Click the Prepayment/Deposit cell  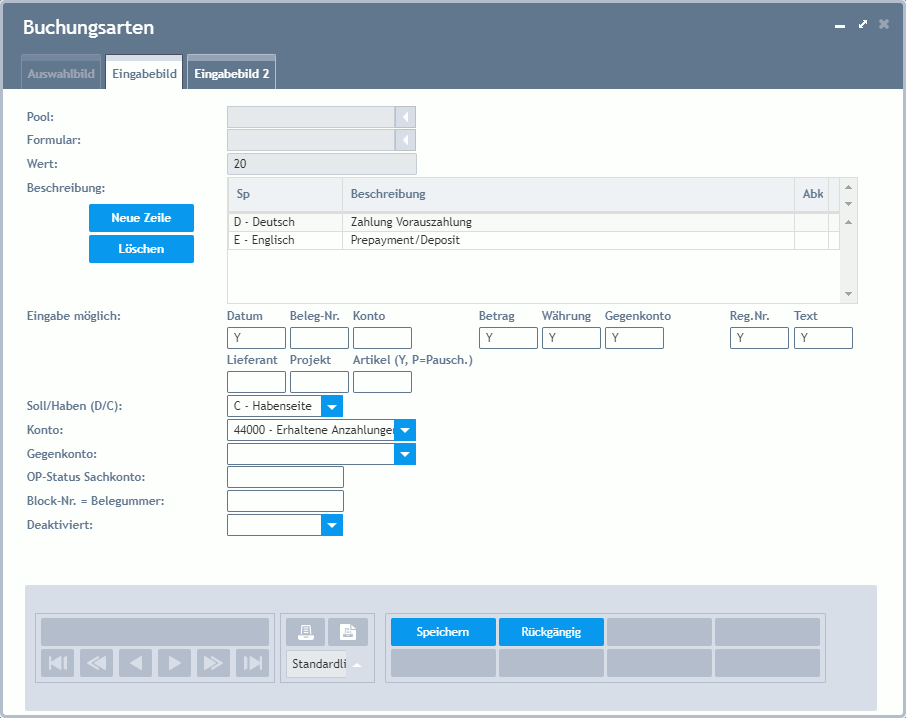click(569, 240)
